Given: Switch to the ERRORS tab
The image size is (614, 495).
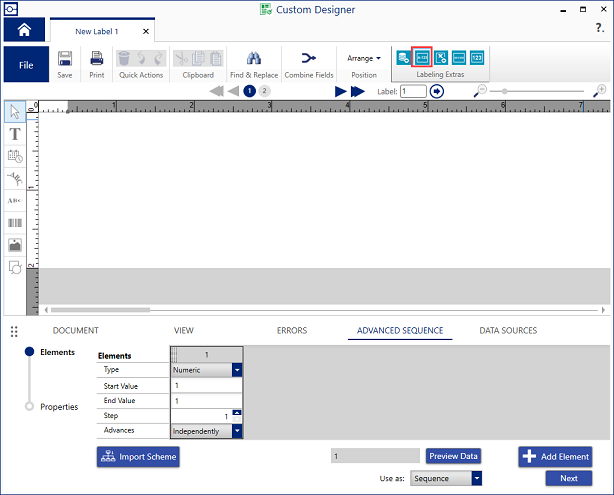Looking at the screenshot, I should pyautogui.click(x=292, y=331).
